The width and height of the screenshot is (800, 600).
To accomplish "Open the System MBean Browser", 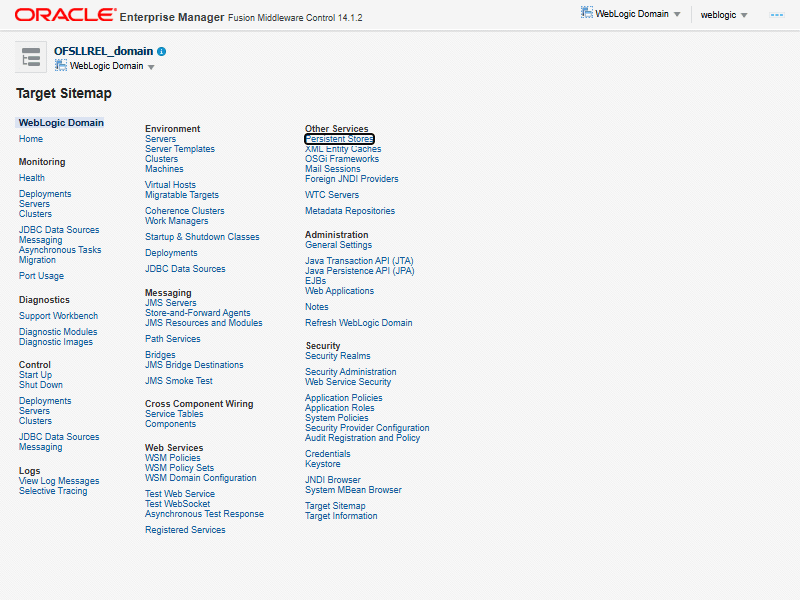I will [353, 490].
